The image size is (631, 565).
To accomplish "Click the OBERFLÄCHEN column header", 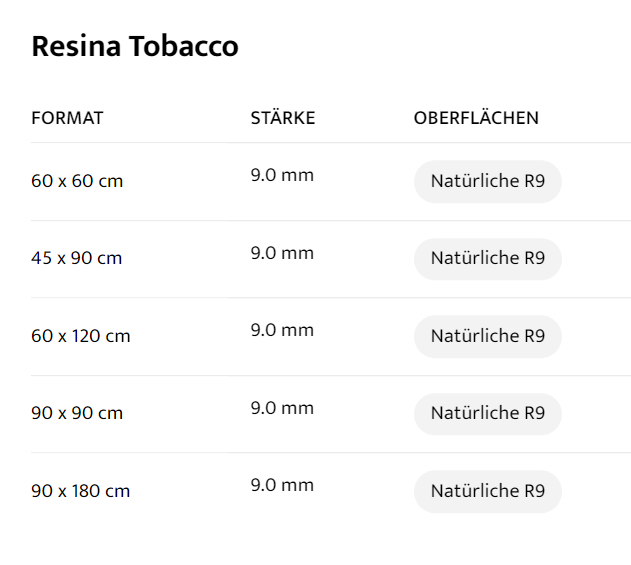I will pyautogui.click(x=476, y=118).
